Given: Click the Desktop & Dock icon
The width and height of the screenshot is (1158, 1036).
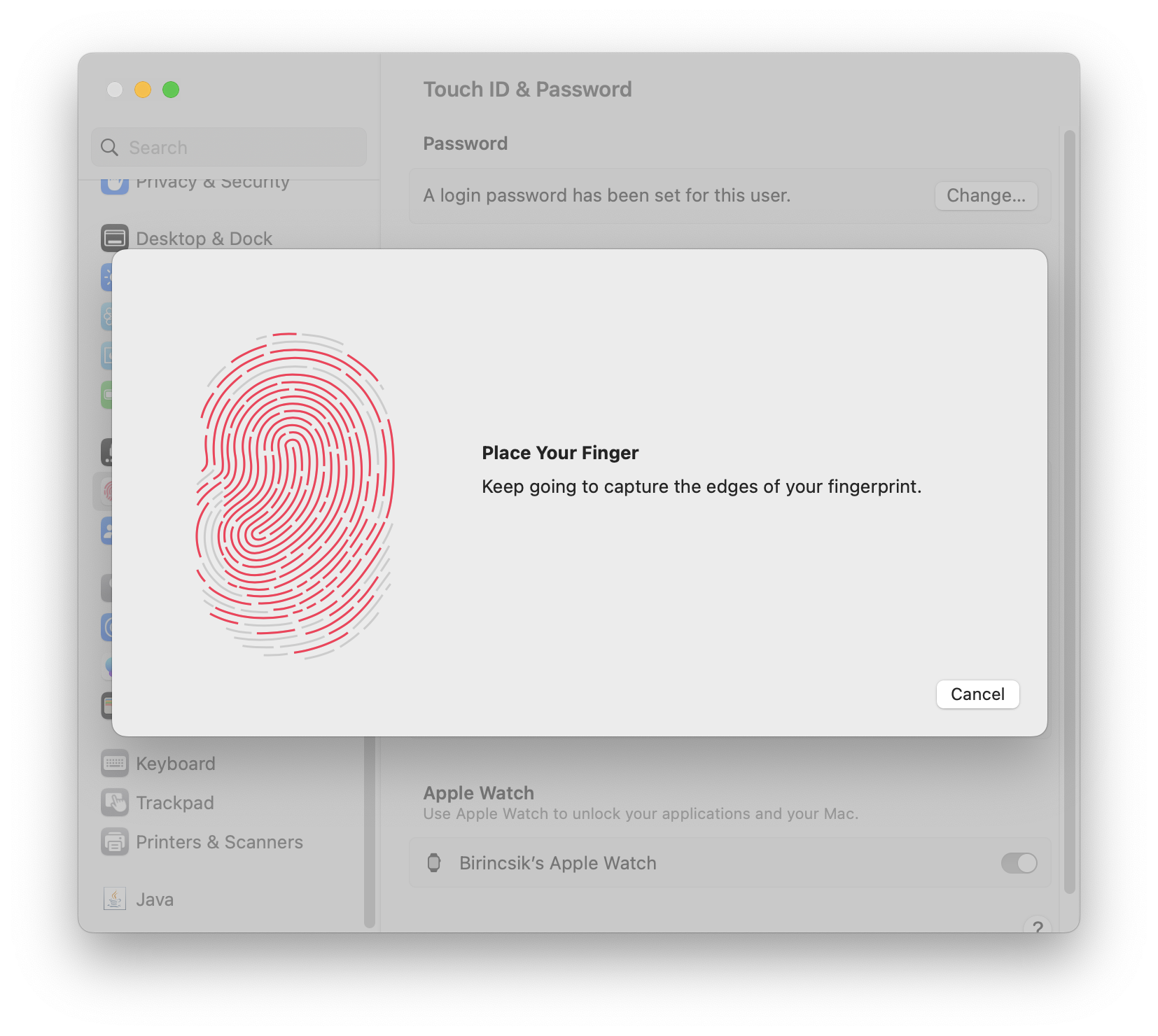Looking at the screenshot, I should (115, 238).
